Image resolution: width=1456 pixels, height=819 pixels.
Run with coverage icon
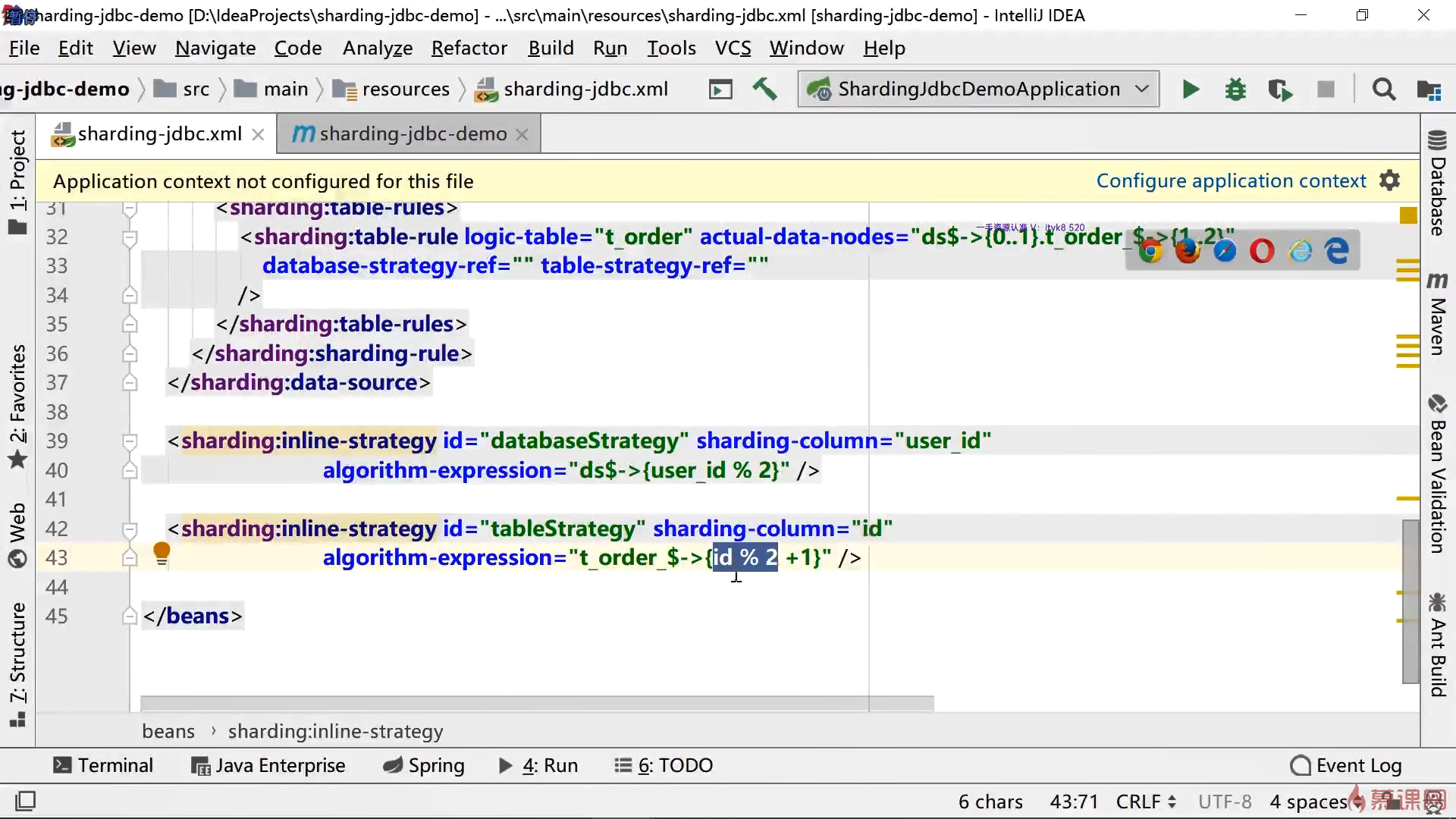point(1280,89)
